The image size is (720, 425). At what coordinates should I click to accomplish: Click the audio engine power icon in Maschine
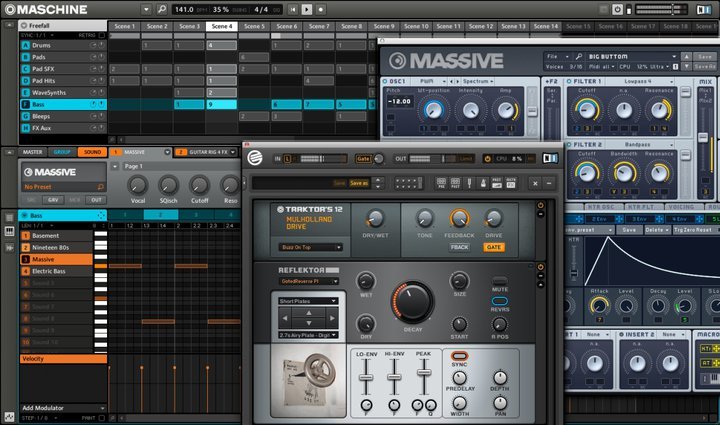[618, 9]
